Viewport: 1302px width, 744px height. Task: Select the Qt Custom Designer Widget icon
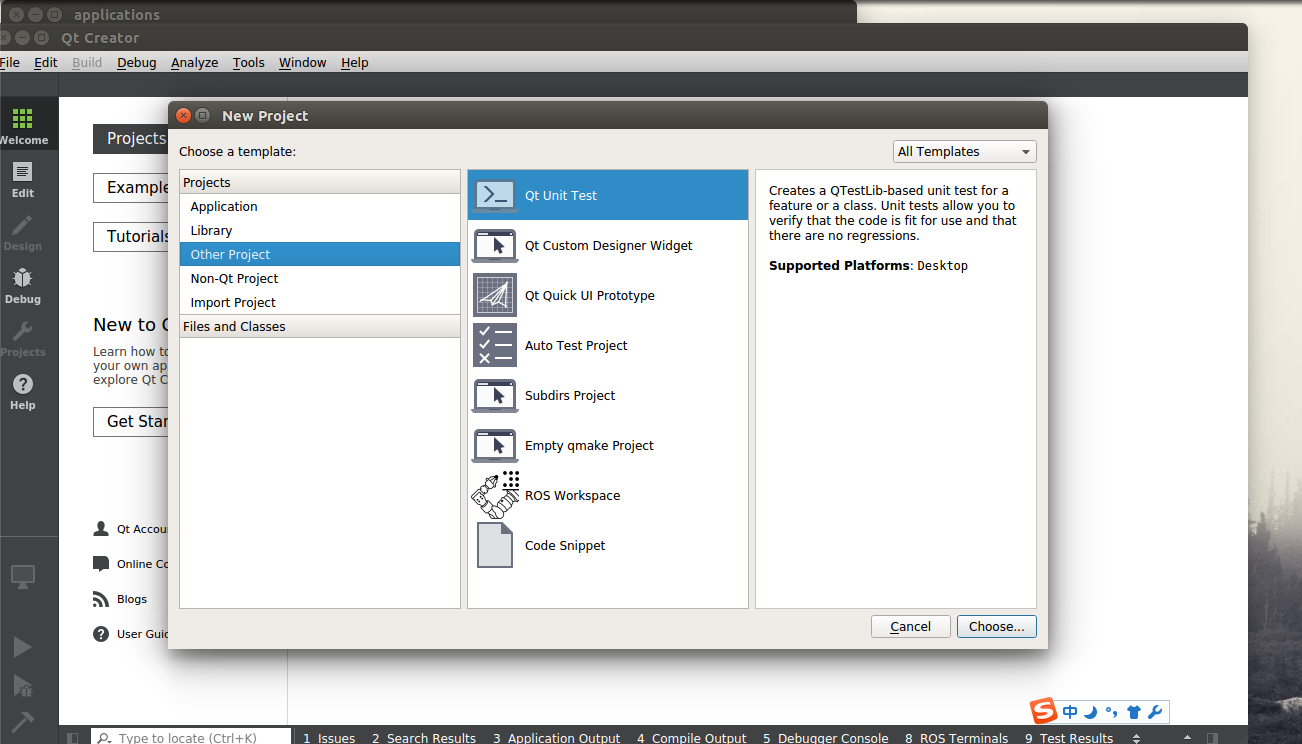coord(495,245)
